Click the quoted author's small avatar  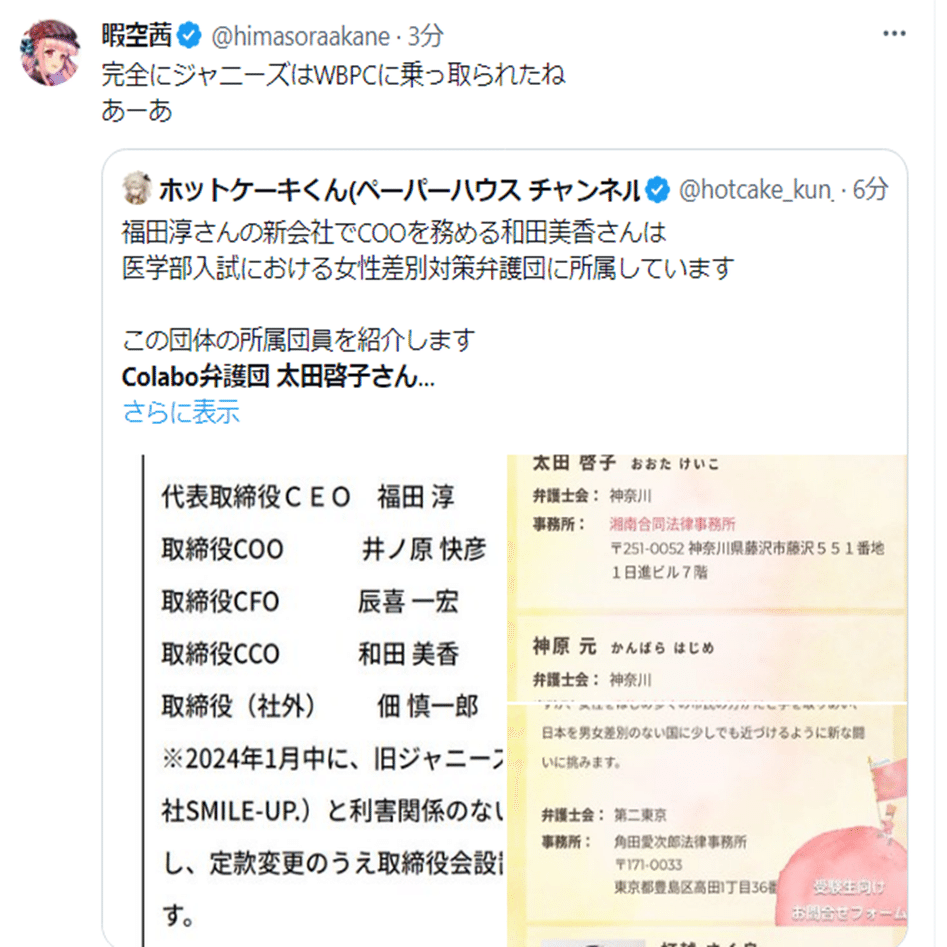pyautogui.click(x=137, y=188)
